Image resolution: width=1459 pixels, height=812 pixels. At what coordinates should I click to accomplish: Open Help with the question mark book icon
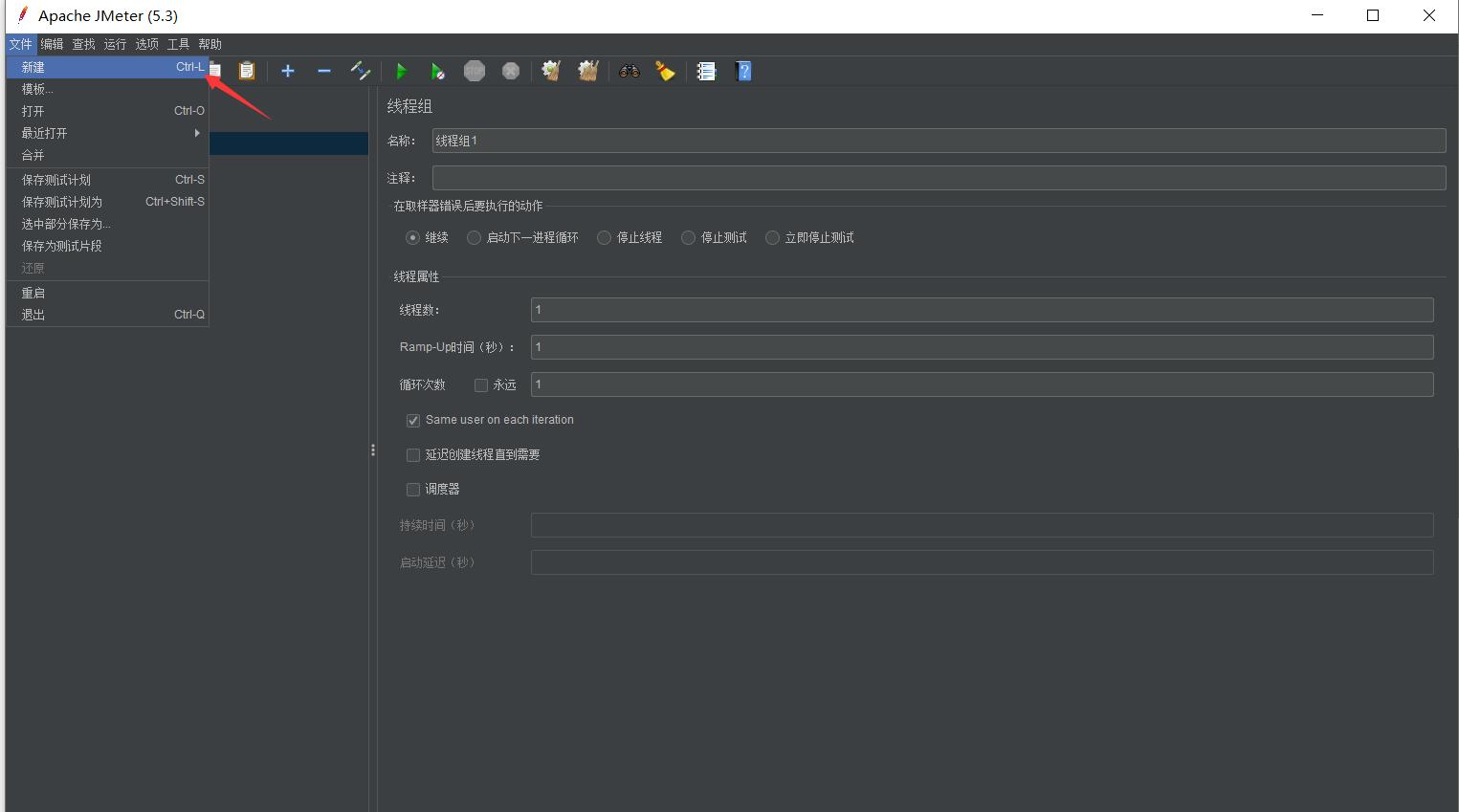click(x=743, y=71)
